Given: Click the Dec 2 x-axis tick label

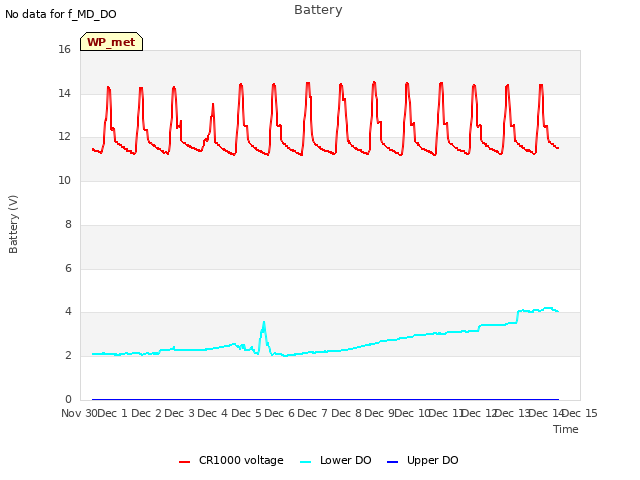Looking at the screenshot, I should coord(147,413).
